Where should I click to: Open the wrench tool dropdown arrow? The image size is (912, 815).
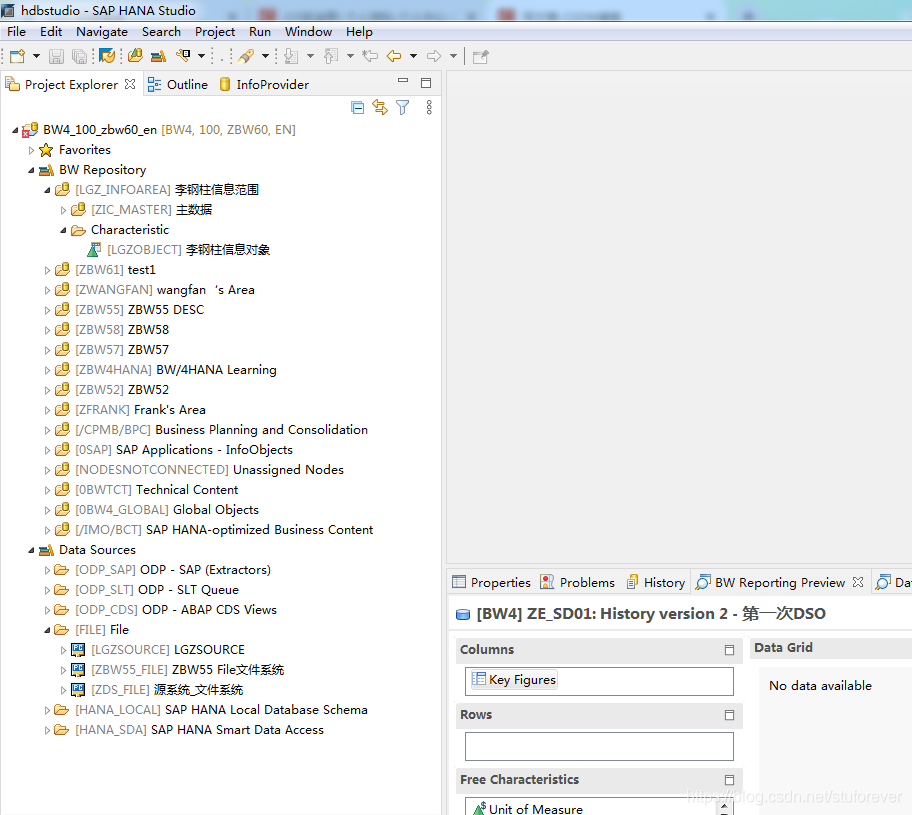(x=201, y=56)
